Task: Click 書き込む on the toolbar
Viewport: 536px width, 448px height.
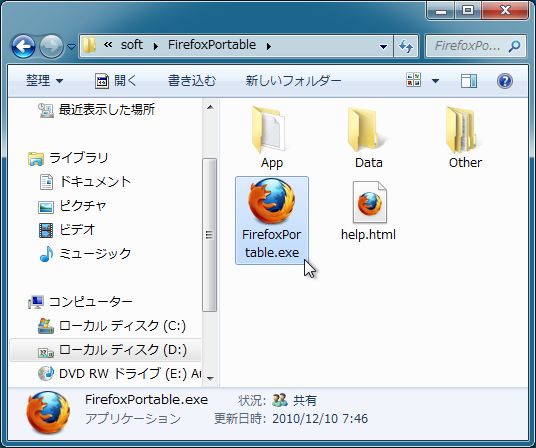Action: (192, 81)
